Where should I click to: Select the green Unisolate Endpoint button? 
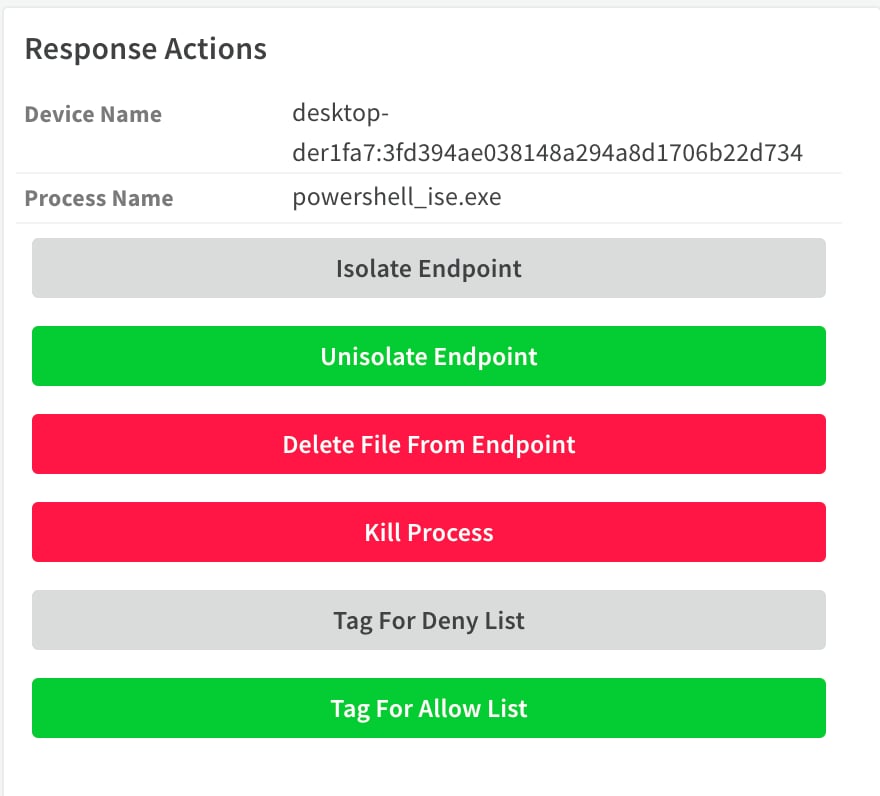(x=429, y=356)
